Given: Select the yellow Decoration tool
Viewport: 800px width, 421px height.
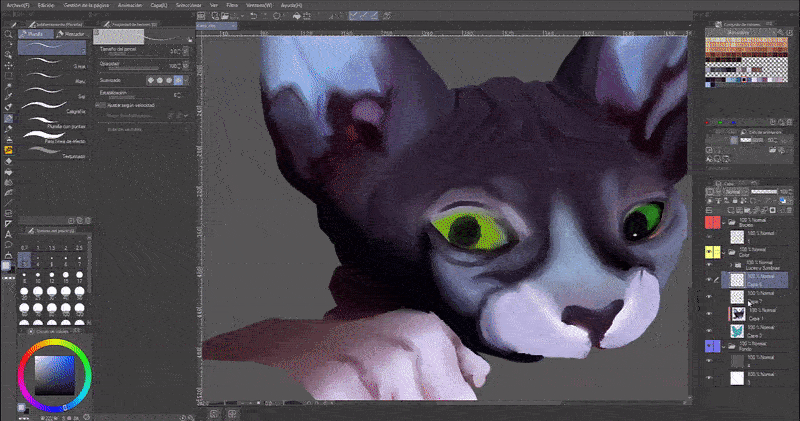Looking at the screenshot, I should [9, 150].
